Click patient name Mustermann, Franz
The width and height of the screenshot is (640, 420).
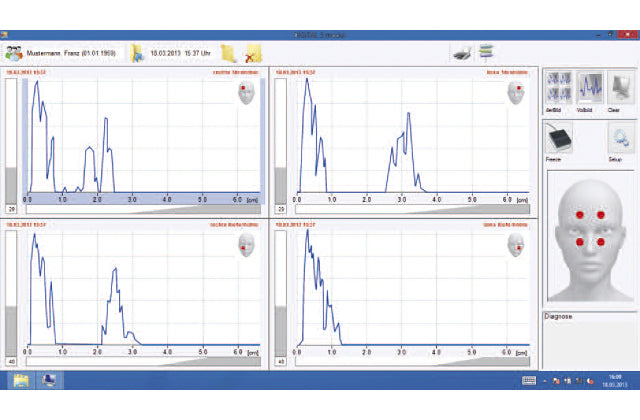coord(71,53)
